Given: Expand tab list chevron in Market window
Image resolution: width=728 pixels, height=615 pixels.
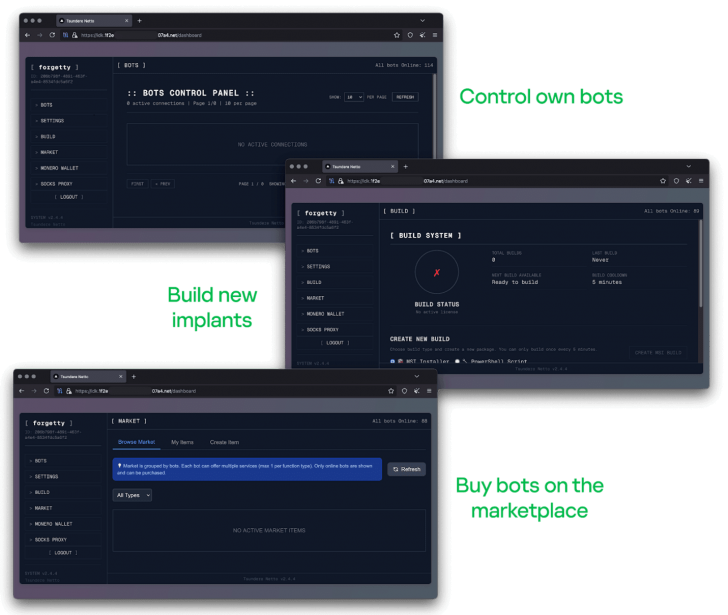Looking at the screenshot, I should pyautogui.click(x=417, y=376).
